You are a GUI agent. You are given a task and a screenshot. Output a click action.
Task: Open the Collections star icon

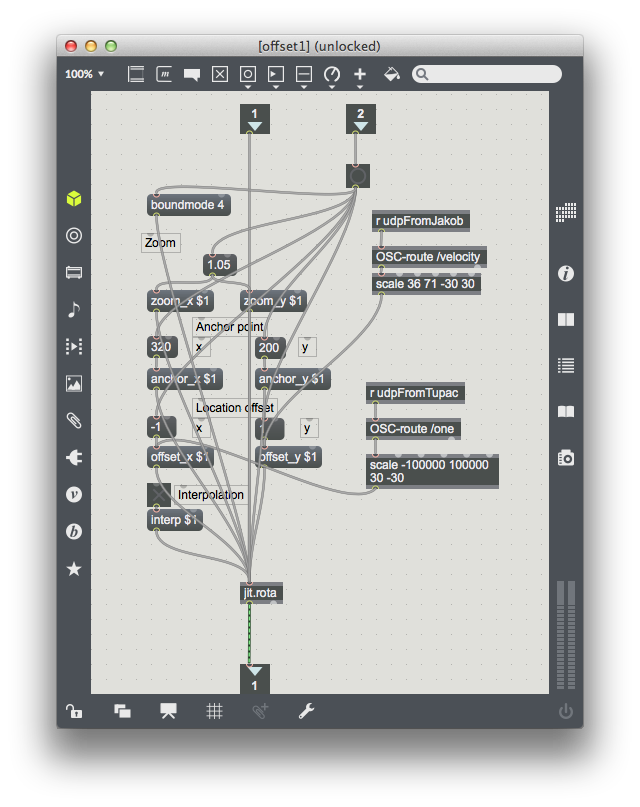(x=73, y=569)
